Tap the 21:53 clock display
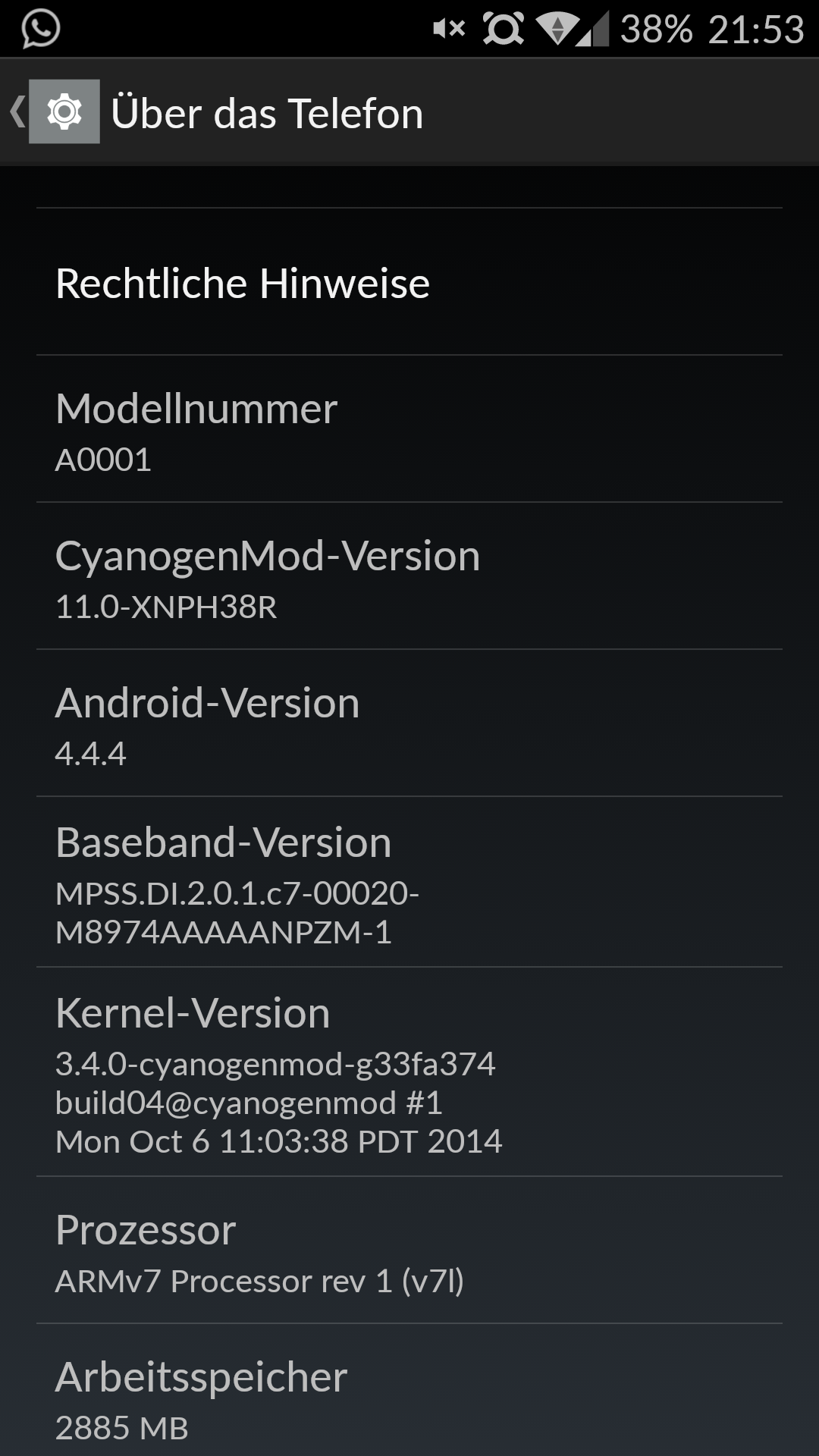The width and height of the screenshot is (819, 1456). 756,29
